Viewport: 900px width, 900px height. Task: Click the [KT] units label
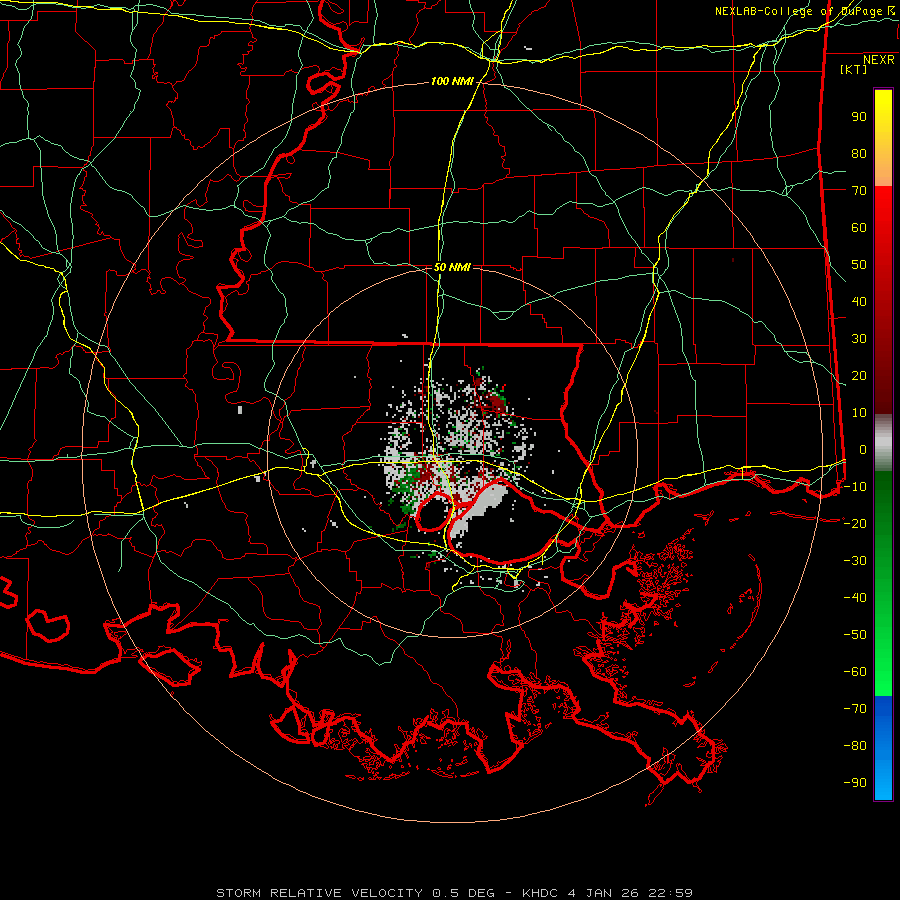pyautogui.click(x=853, y=69)
